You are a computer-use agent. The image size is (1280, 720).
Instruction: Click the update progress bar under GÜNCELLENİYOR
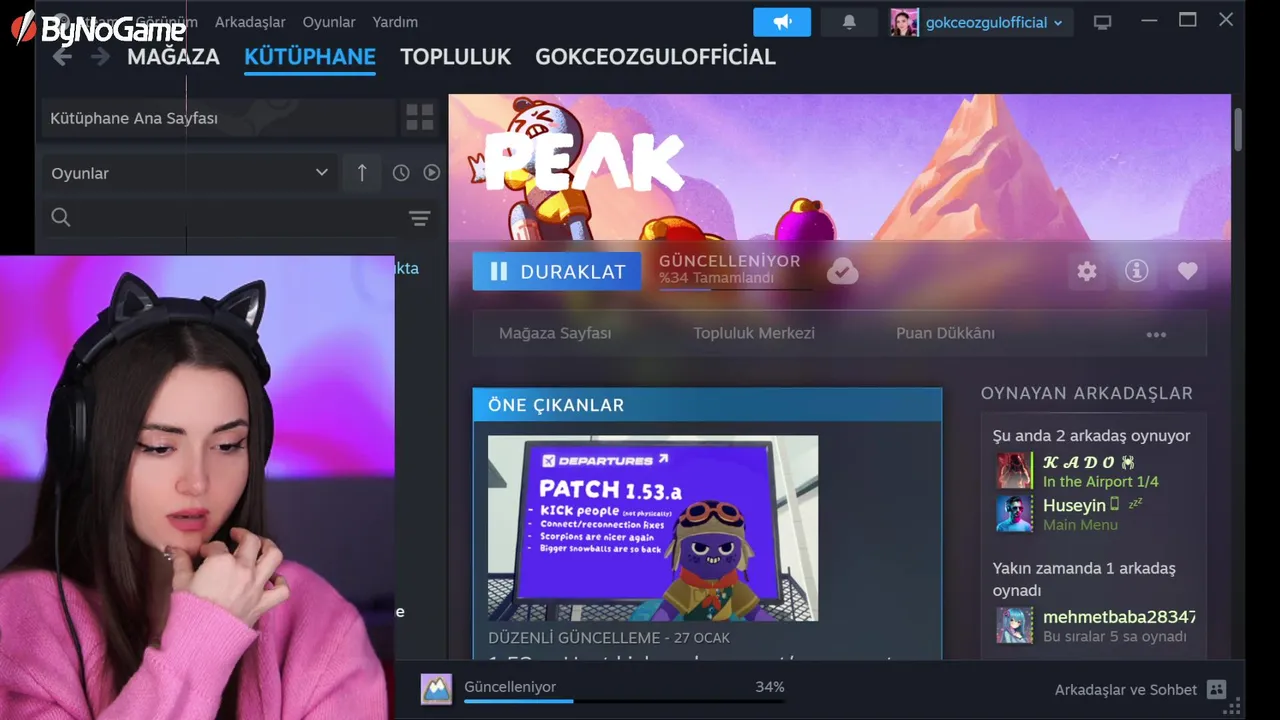[x=735, y=290]
